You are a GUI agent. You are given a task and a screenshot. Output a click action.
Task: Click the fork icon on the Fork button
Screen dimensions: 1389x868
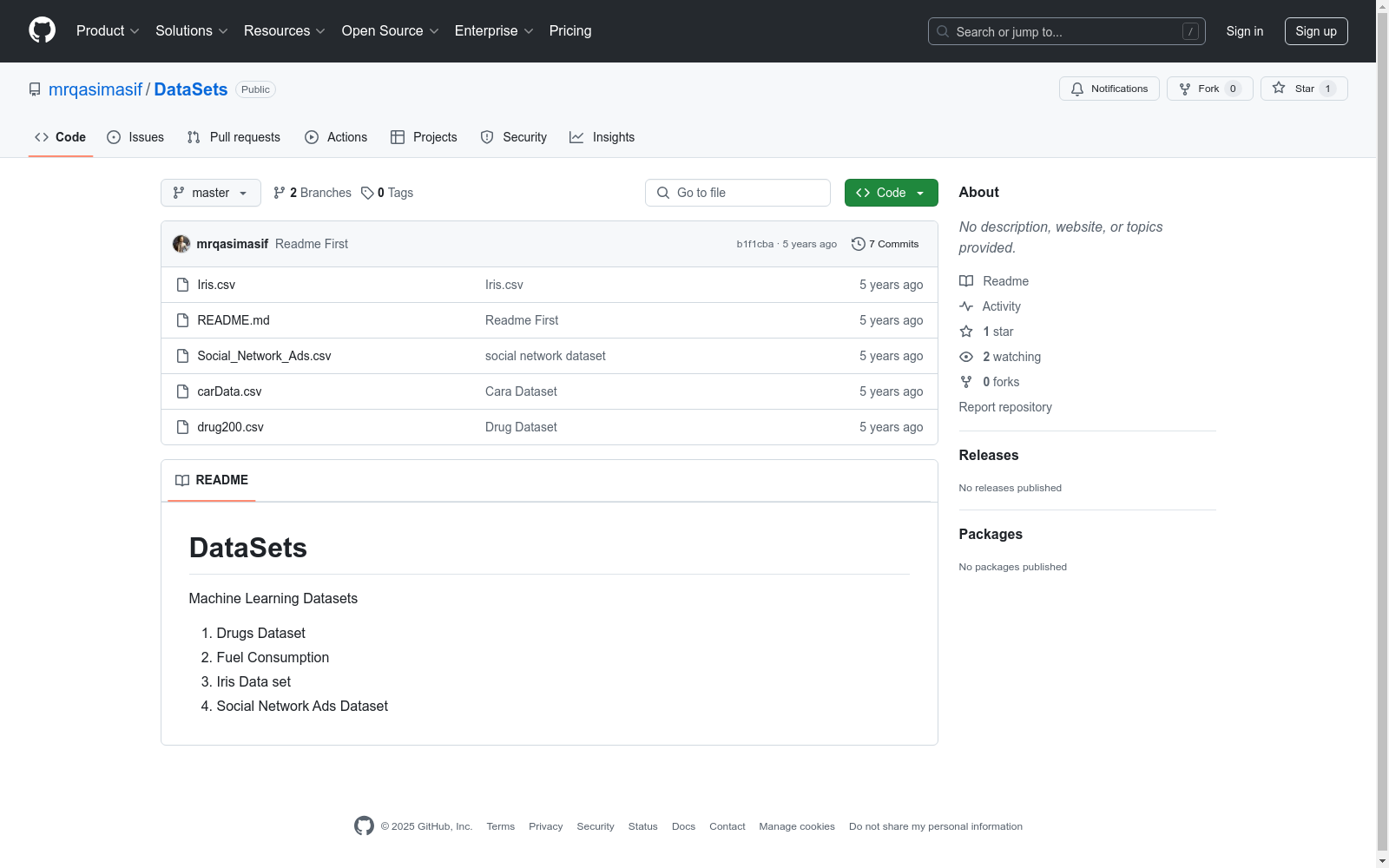(1185, 89)
